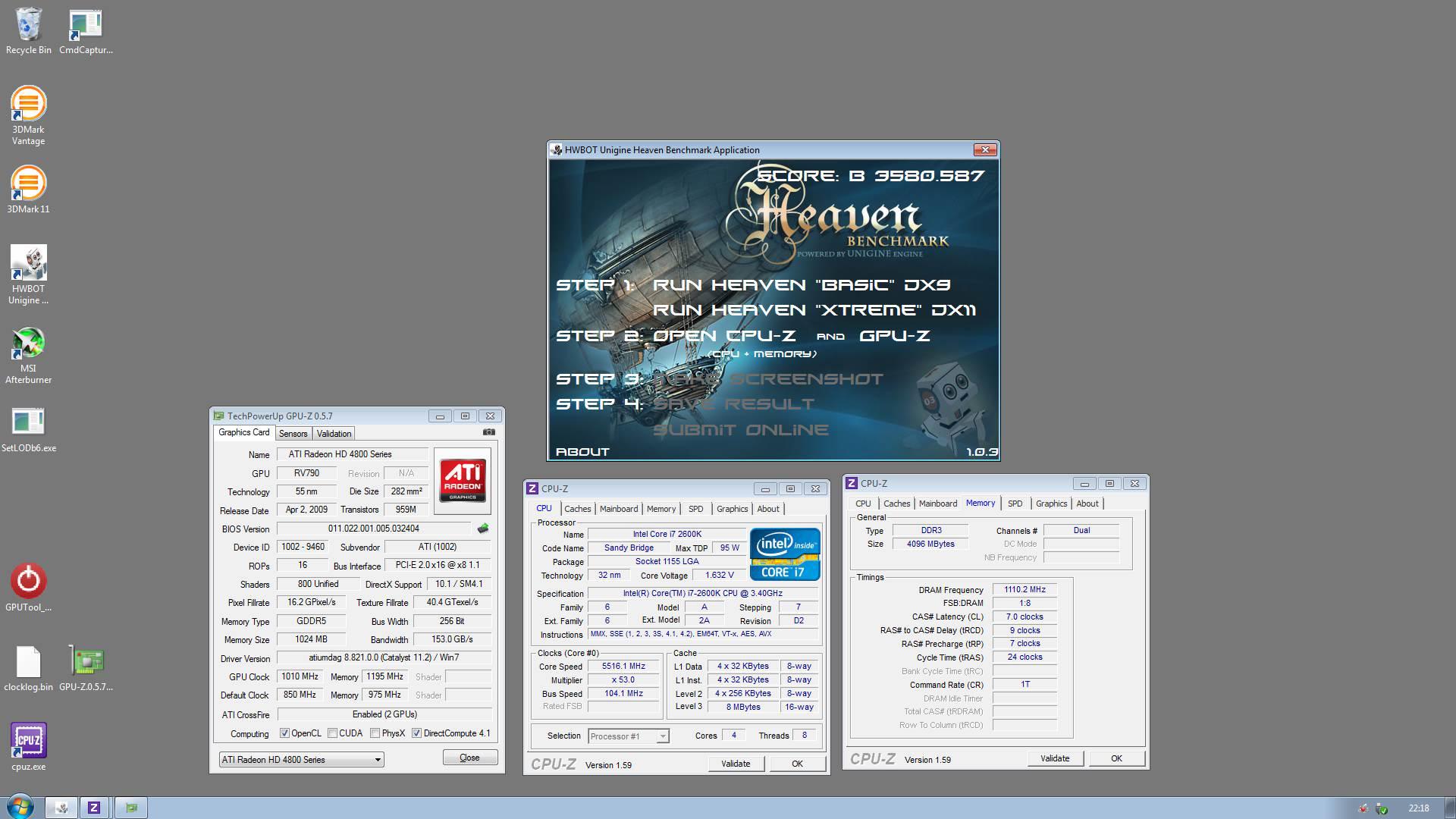Open the ATI Radeon HD 4800 Series dropdown

[301, 759]
